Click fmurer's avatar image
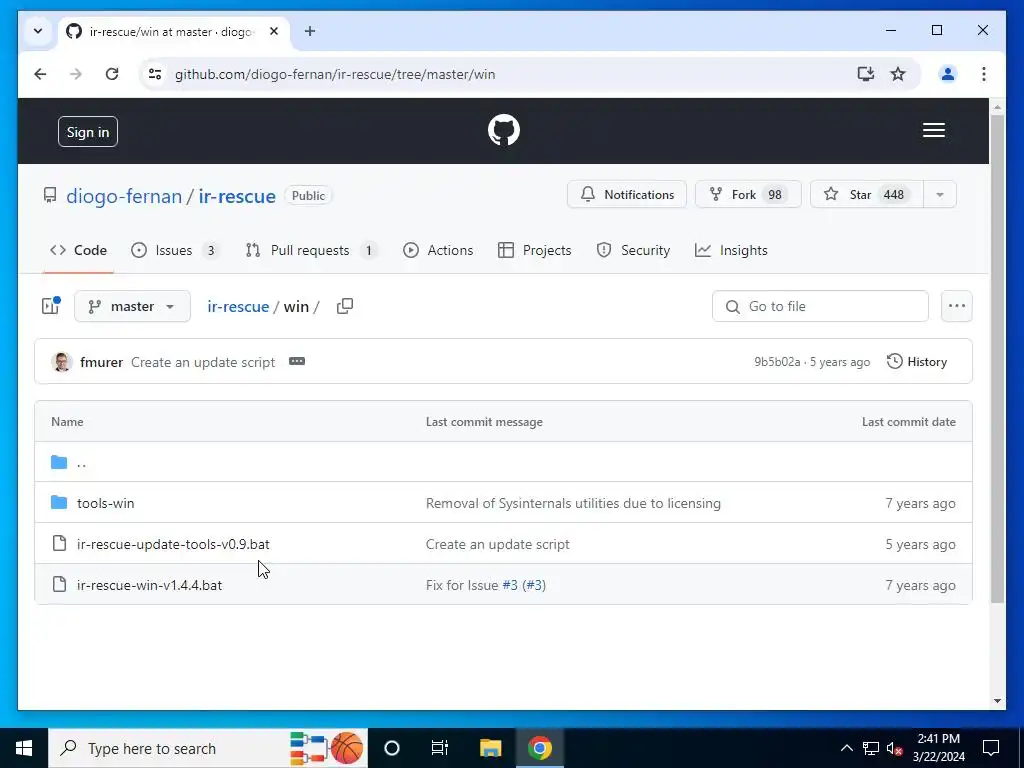1024x768 pixels. (62, 362)
